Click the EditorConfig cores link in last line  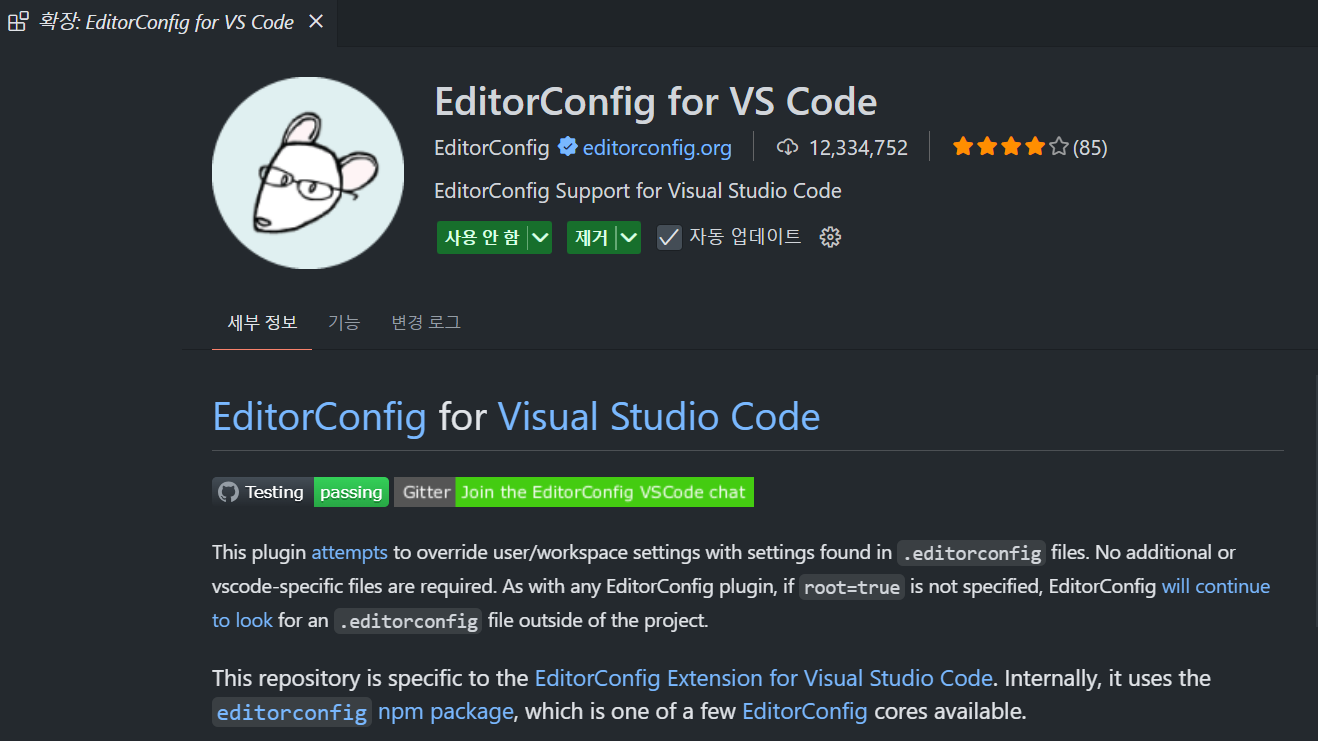click(805, 712)
